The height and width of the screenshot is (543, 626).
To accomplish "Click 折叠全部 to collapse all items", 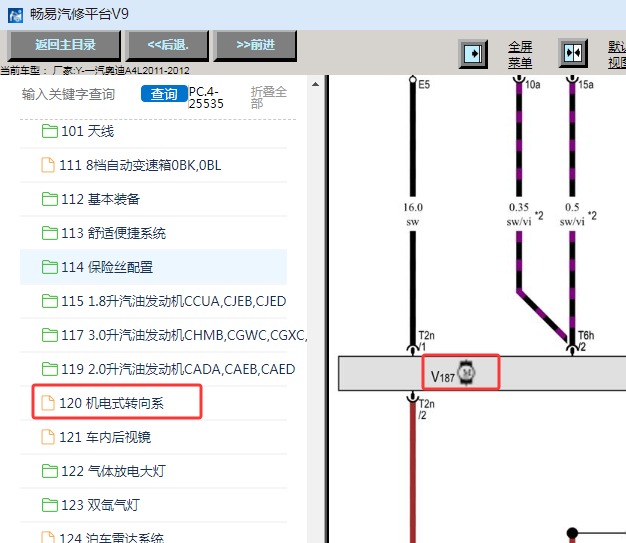I will click(268, 97).
